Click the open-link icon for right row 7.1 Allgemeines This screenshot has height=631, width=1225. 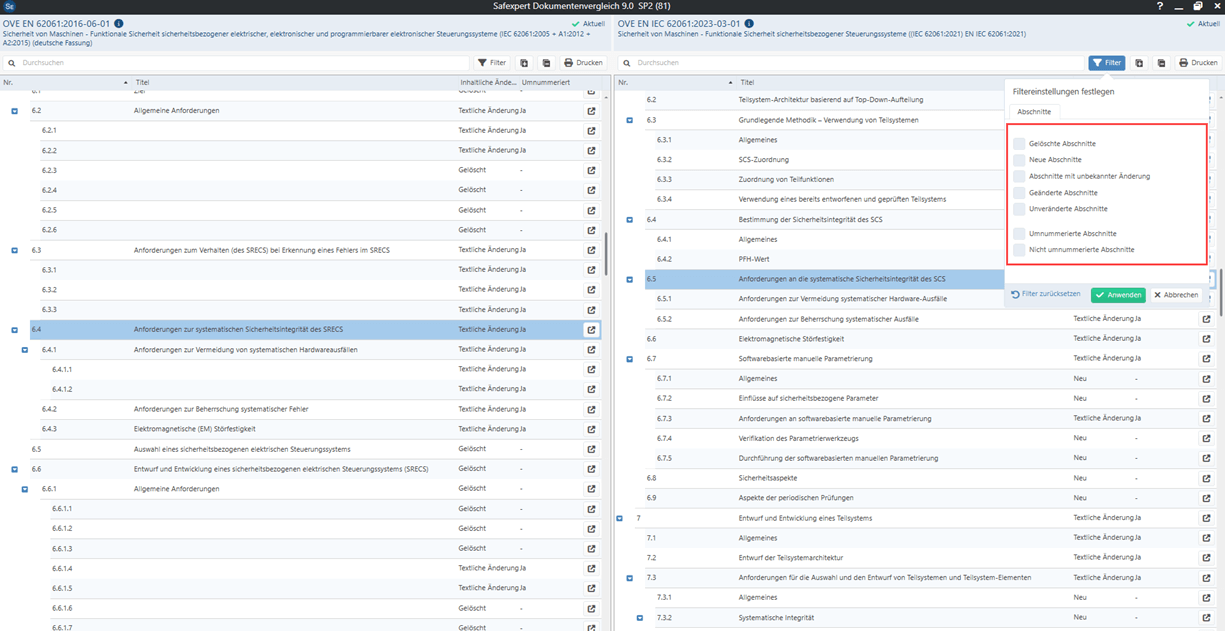pos(1206,538)
